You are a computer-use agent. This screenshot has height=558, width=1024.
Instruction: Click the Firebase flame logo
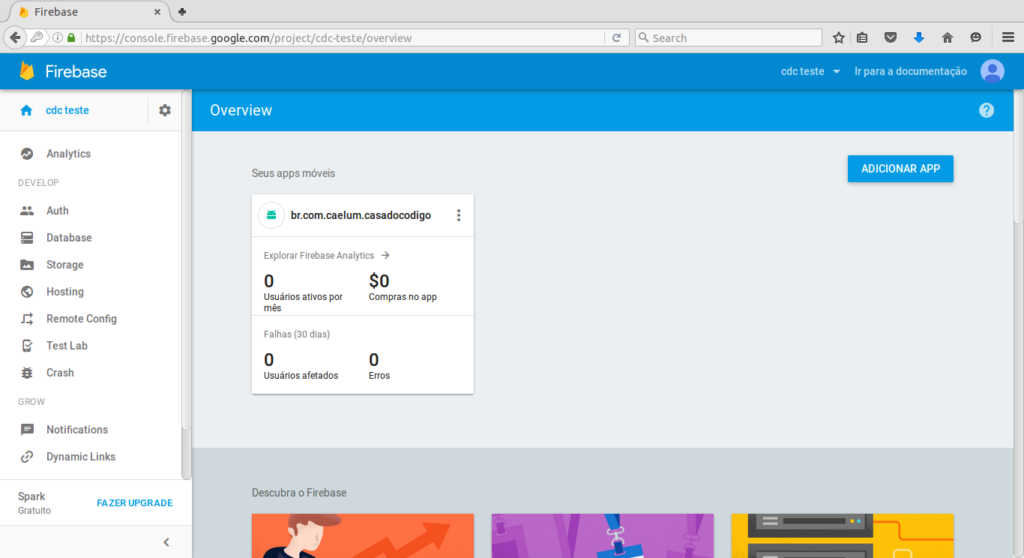tap(27, 71)
